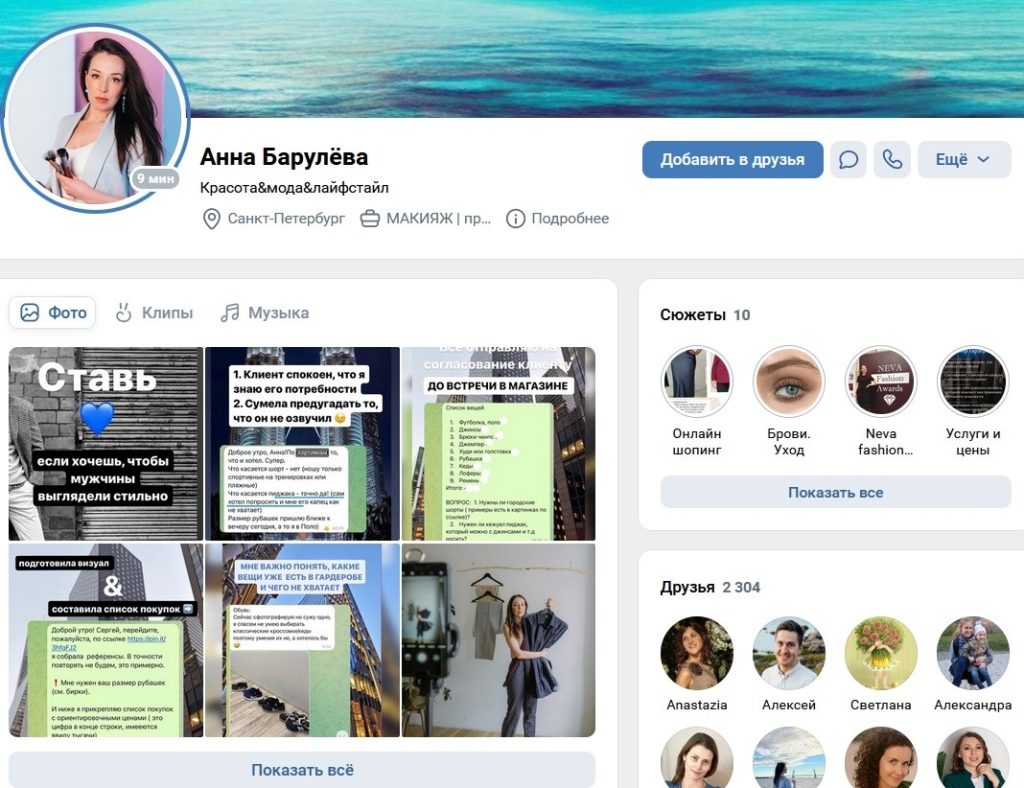Image resolution: width=1024 pixels, height=788 pixels.
Task: Open the Друзья 2 304 friends list
Action: pos(710,587)
